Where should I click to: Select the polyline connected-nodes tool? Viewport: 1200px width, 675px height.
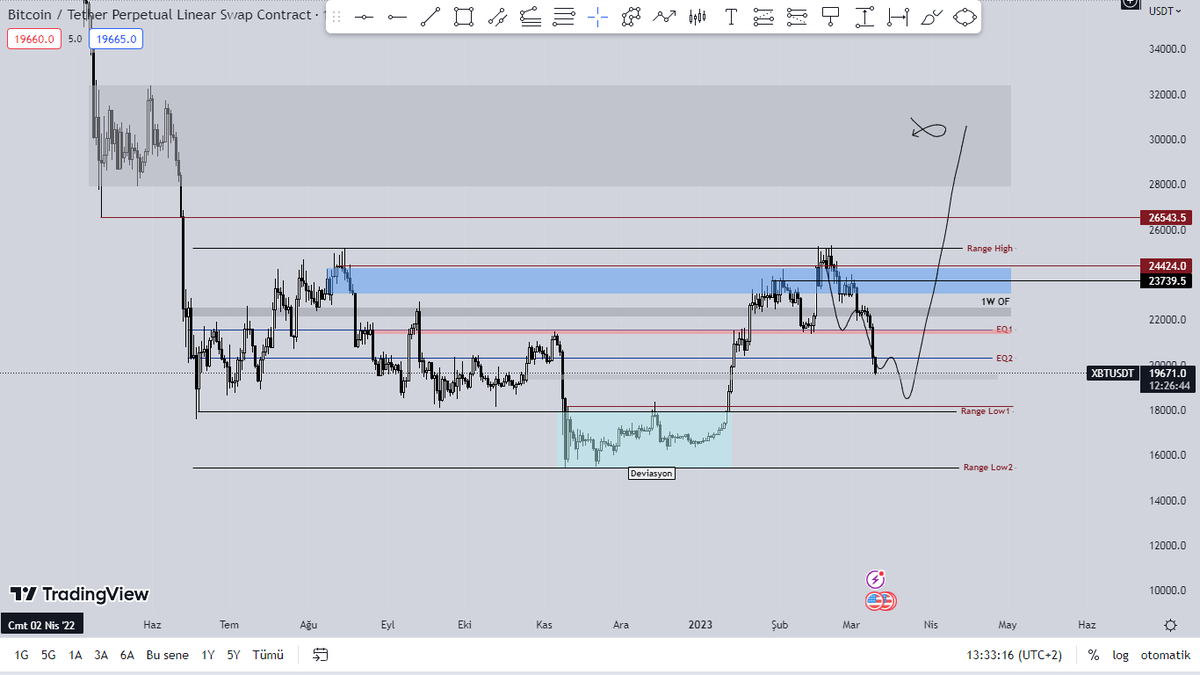(631, 17)
